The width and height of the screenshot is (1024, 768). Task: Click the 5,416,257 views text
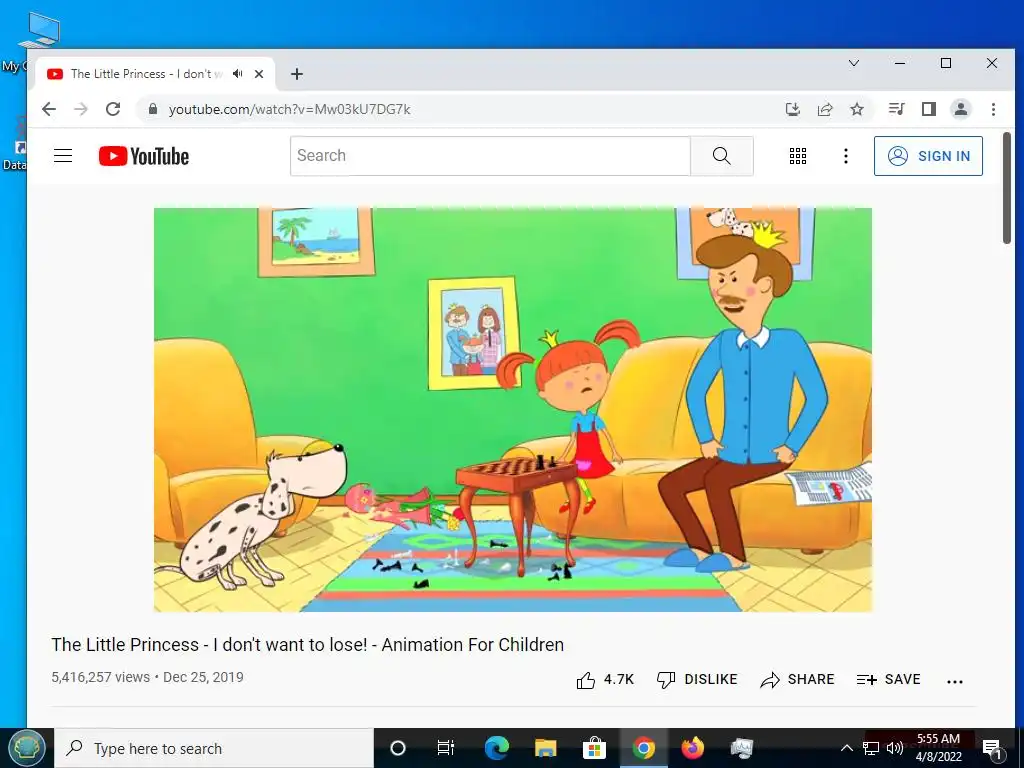(101, 677)
